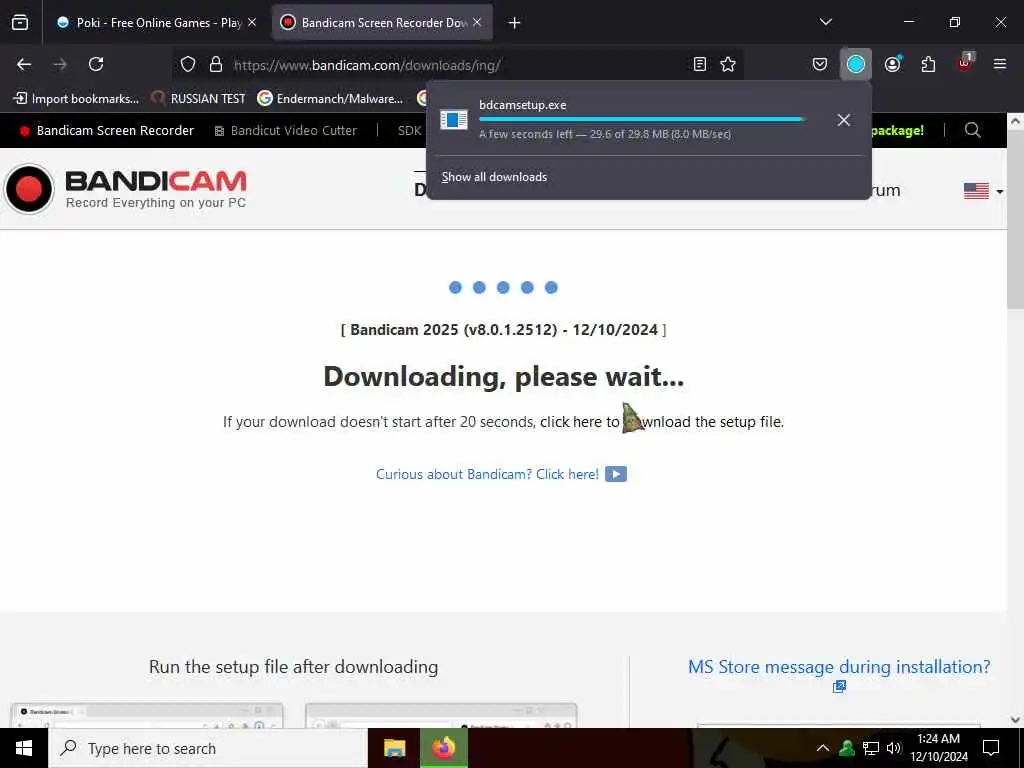This screenshot has height=768, width=1024.
Task: Go back to previous page
Action: [24, 64]
